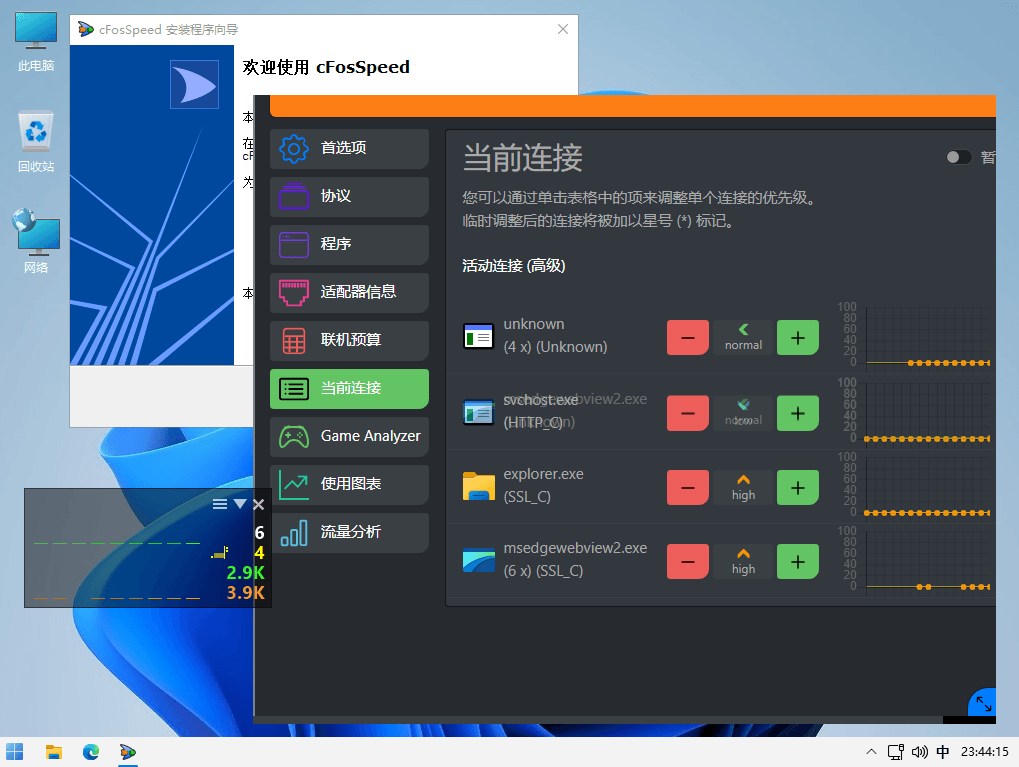1019x767 pixels.
Task: Open the 联机预算 online budget section
Action: (349, 341)
